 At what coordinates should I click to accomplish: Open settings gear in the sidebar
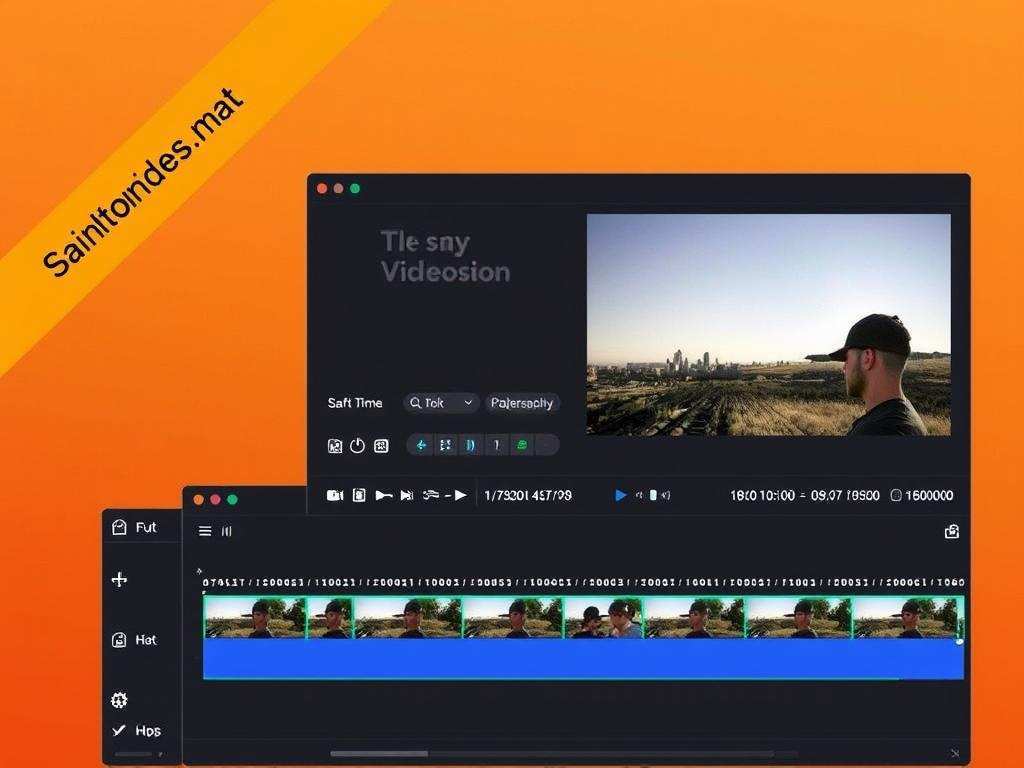click(x=119, y=700)
